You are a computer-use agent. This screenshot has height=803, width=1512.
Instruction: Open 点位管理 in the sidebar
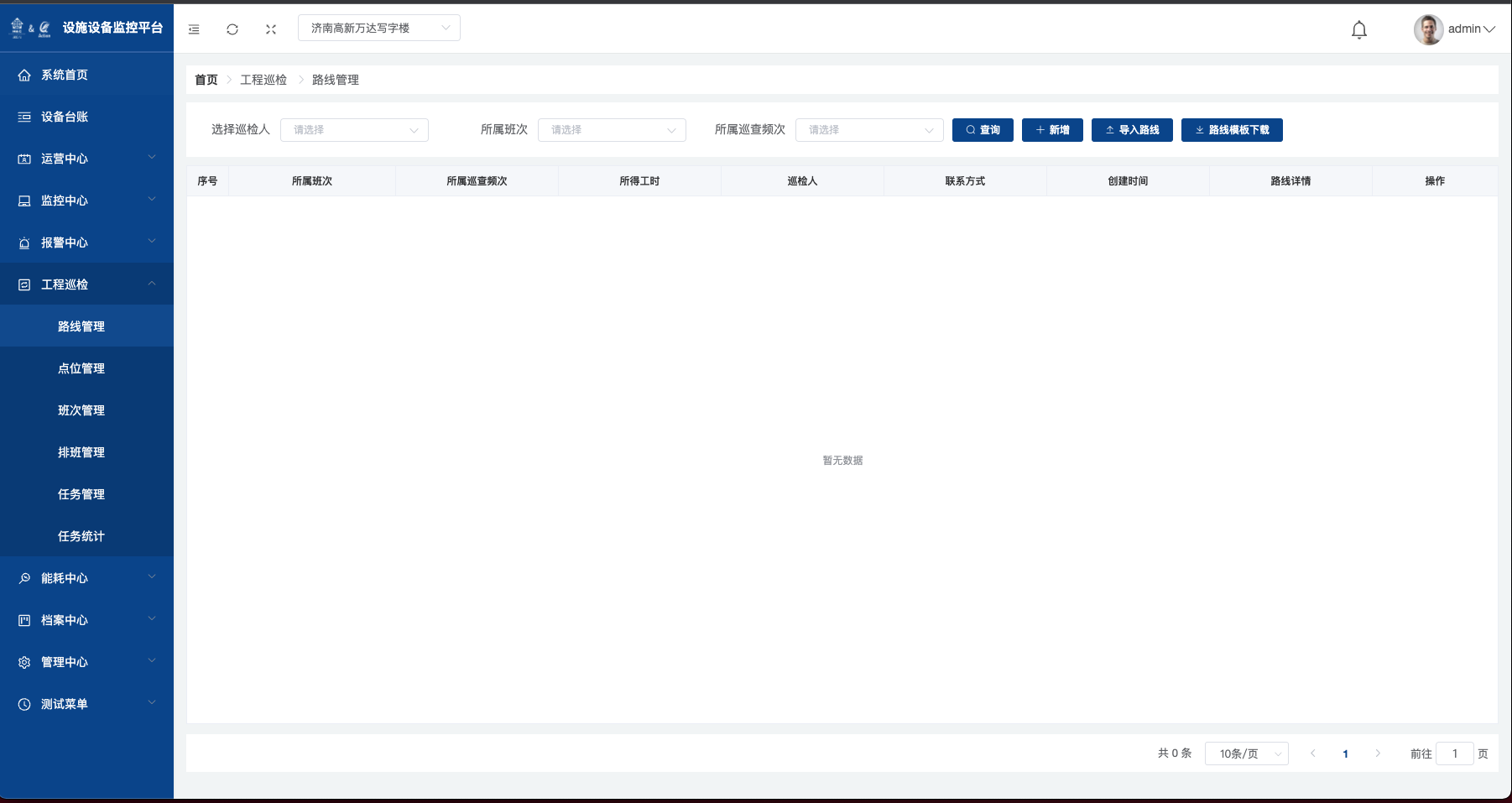(x=81, y=368)
